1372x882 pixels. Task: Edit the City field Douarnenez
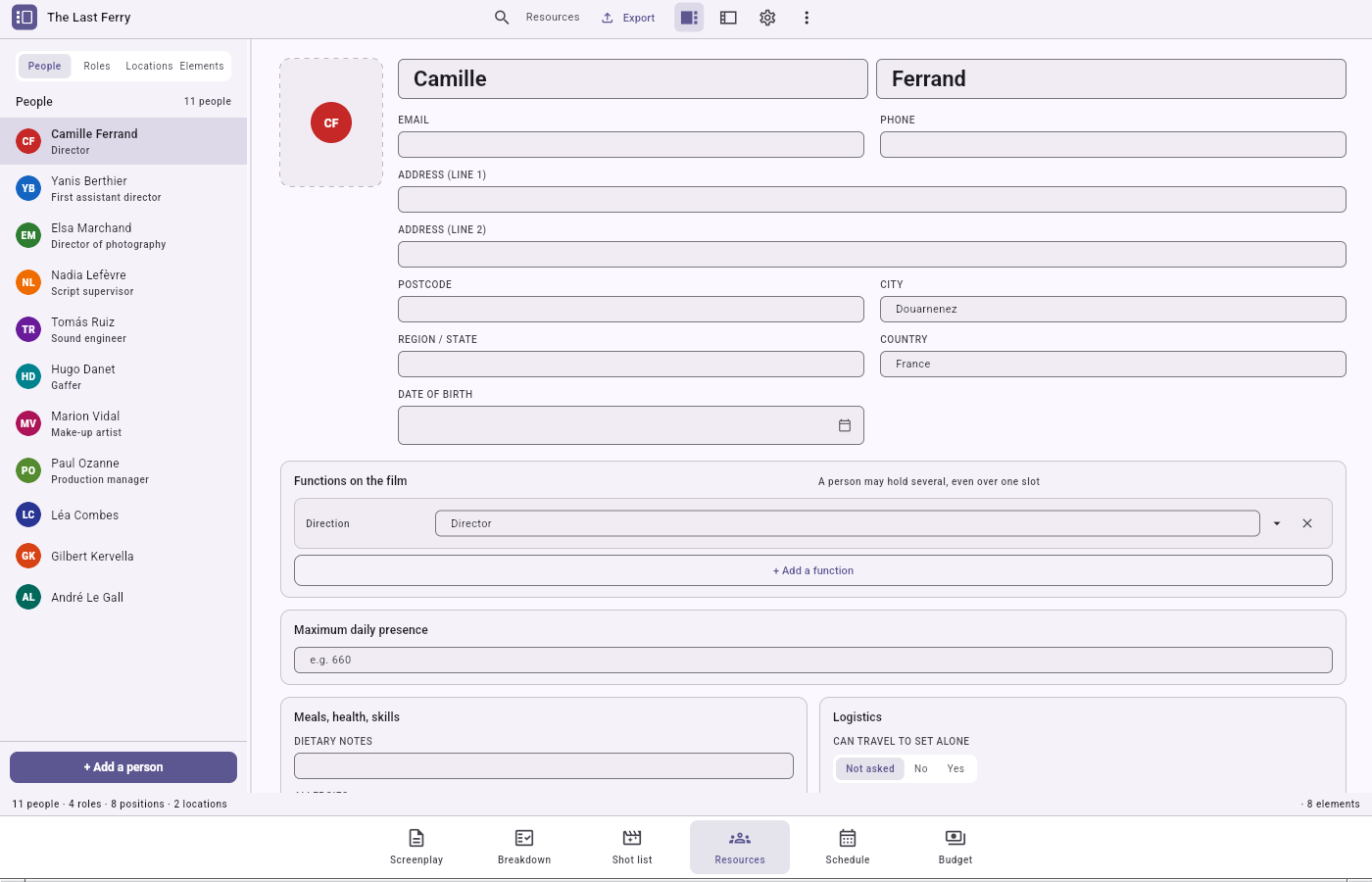click(x=1113, y=309)
